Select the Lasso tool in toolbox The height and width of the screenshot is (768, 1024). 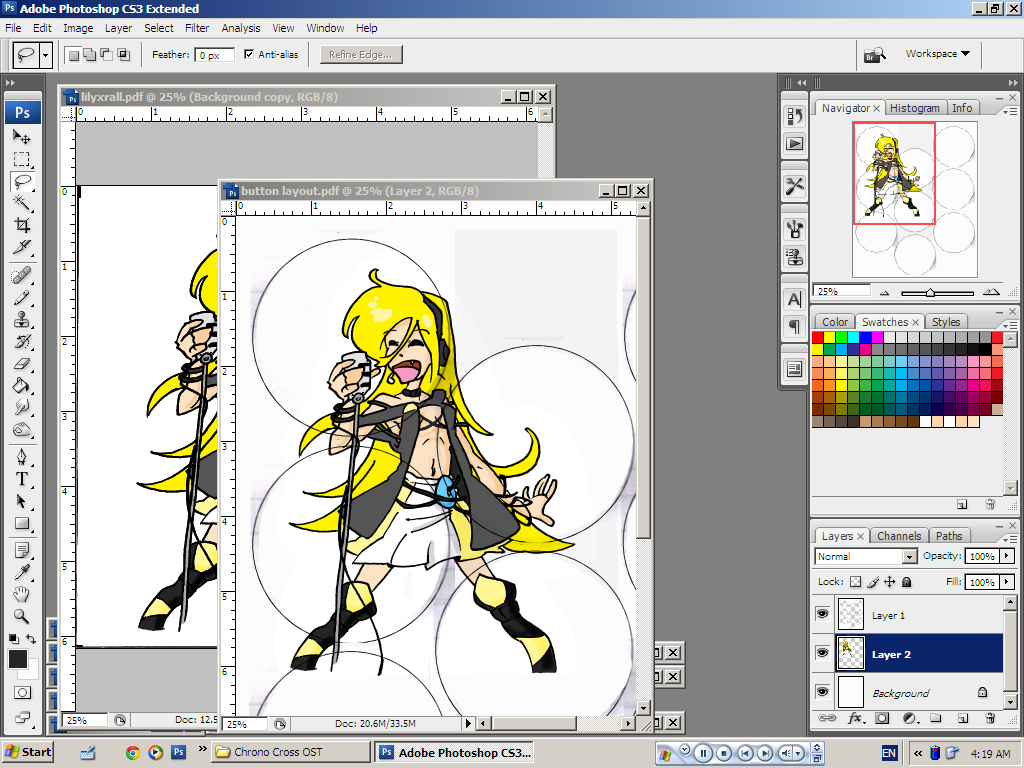pyautogui.click(x=22, y=182)
